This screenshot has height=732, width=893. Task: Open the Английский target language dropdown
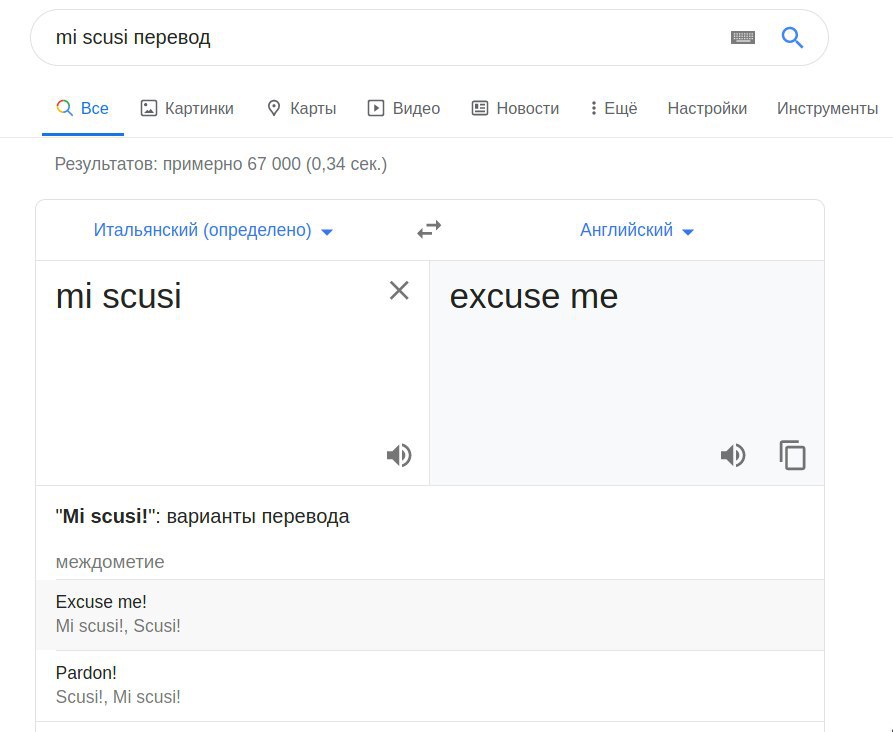click(x=637, y=230)
